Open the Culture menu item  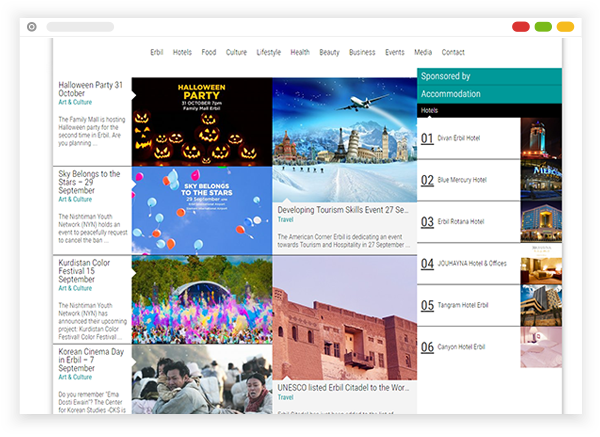236,52
